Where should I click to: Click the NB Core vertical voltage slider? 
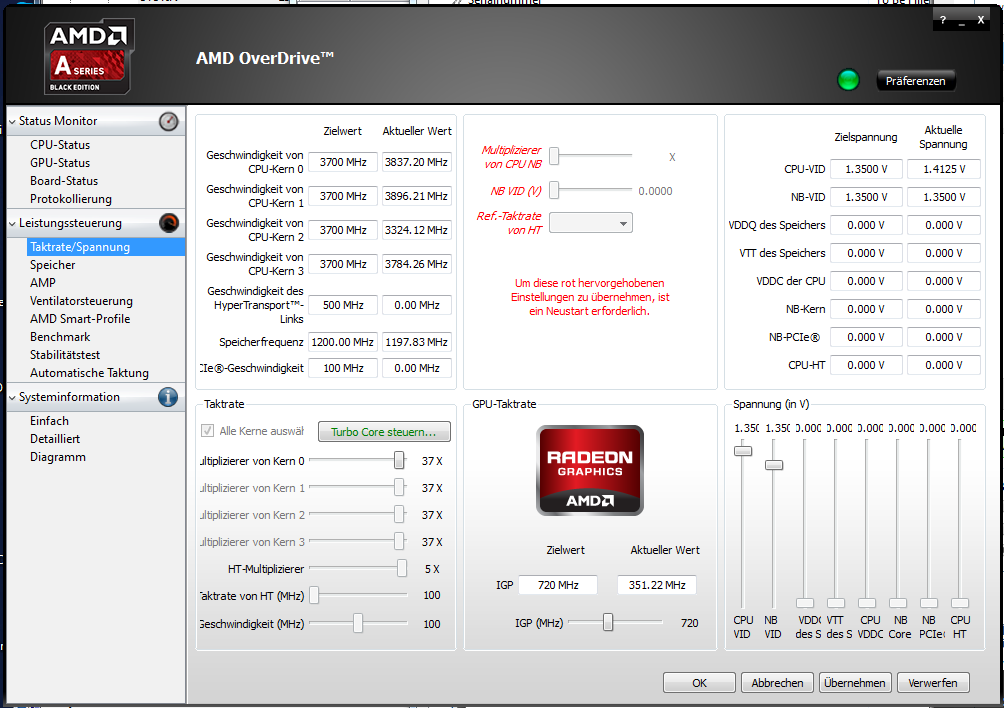[x=898, y=603]
